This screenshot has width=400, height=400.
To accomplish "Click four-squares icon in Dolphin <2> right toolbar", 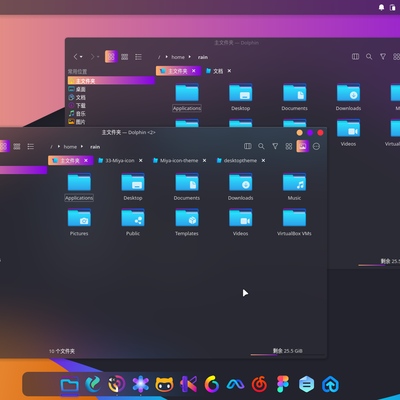I will pyautogui.click(x=289, y=146).
